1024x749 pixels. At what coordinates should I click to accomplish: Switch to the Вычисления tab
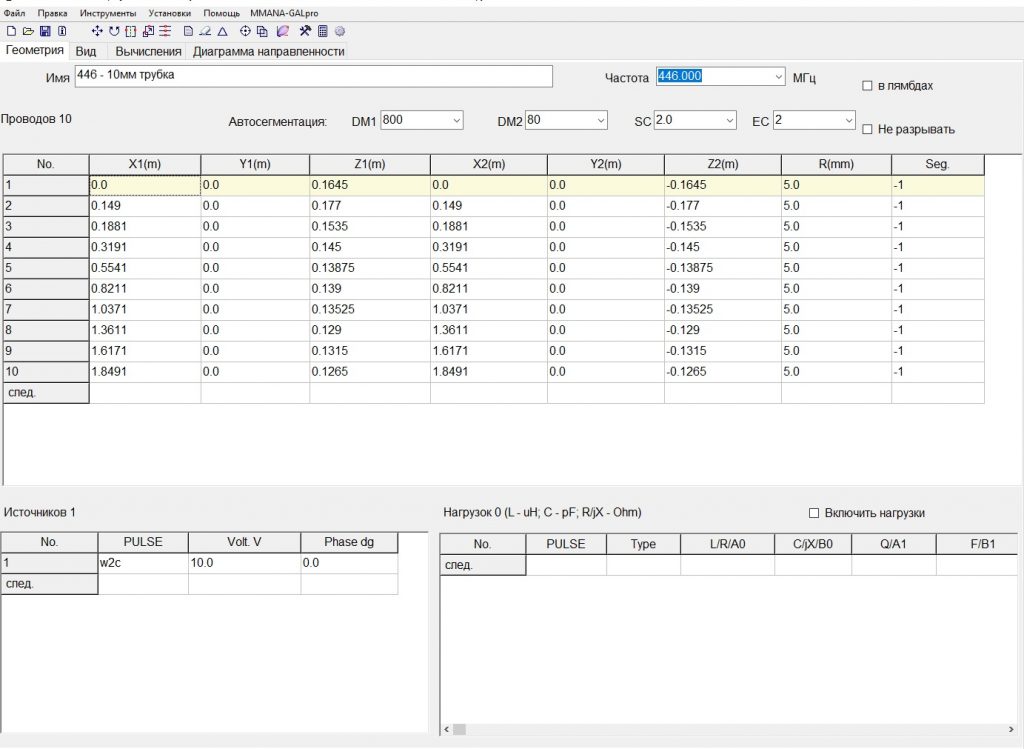pyautogui.click(x=148, y=51)
